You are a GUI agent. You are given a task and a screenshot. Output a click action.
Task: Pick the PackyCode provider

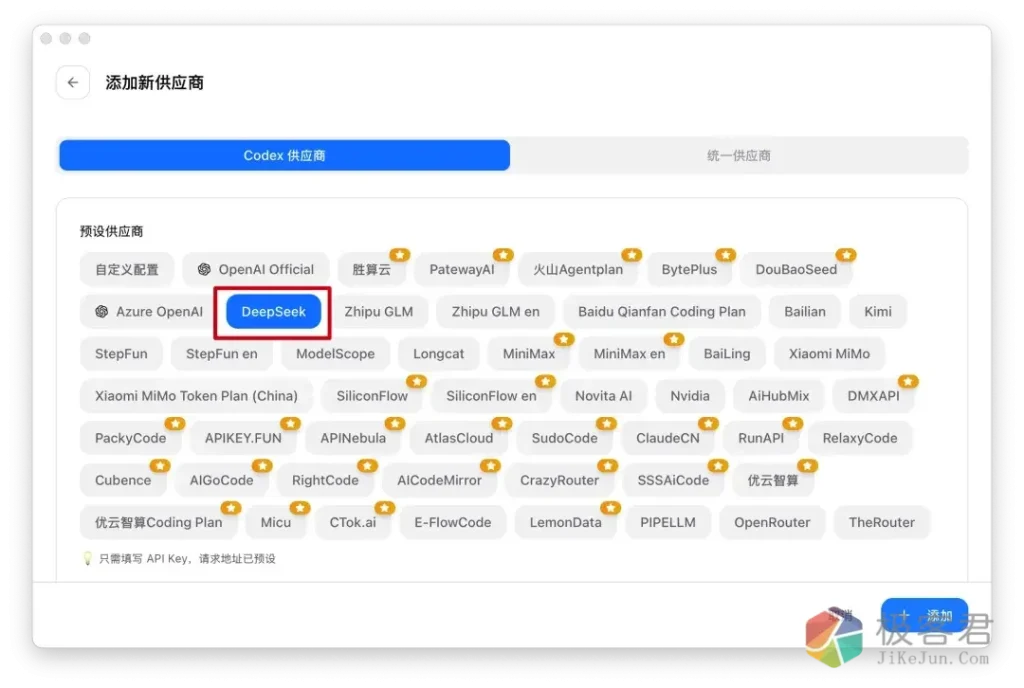point(130,438)
